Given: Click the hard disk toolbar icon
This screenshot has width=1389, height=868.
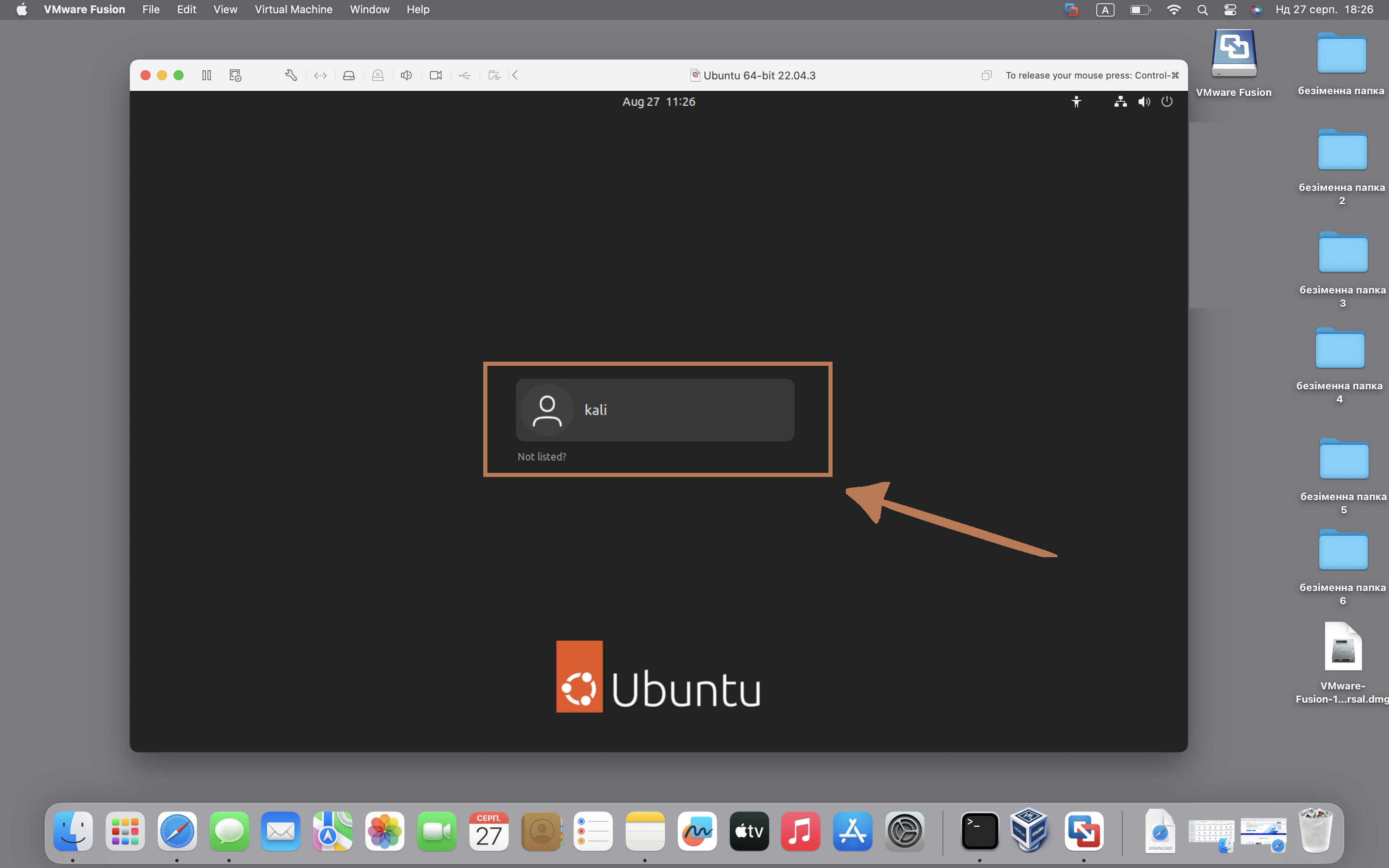Looking at the screenshot, I should 349,75.
